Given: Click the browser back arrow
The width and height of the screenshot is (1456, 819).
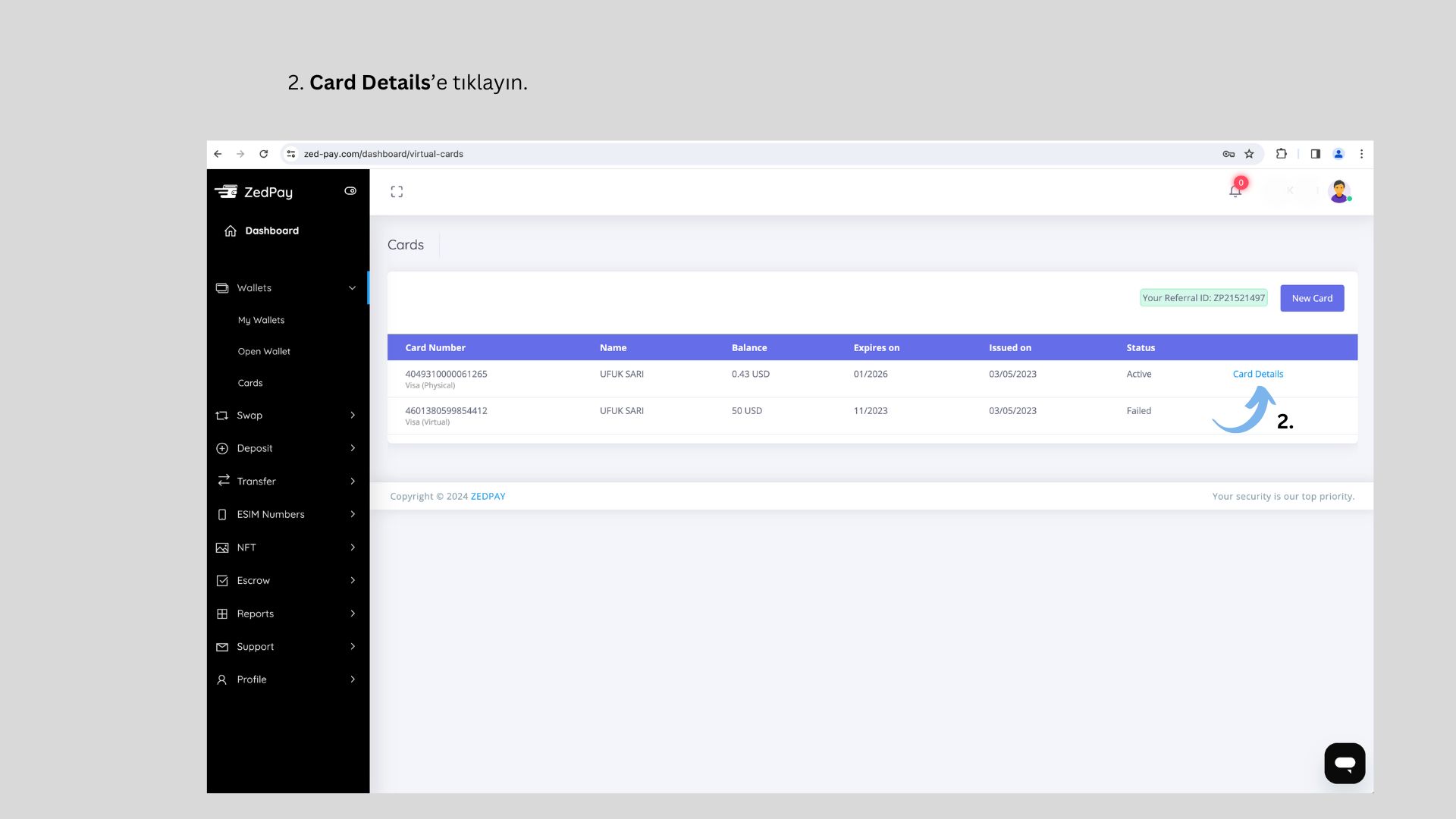Looking at the screenshot, I should pos(218,154).
